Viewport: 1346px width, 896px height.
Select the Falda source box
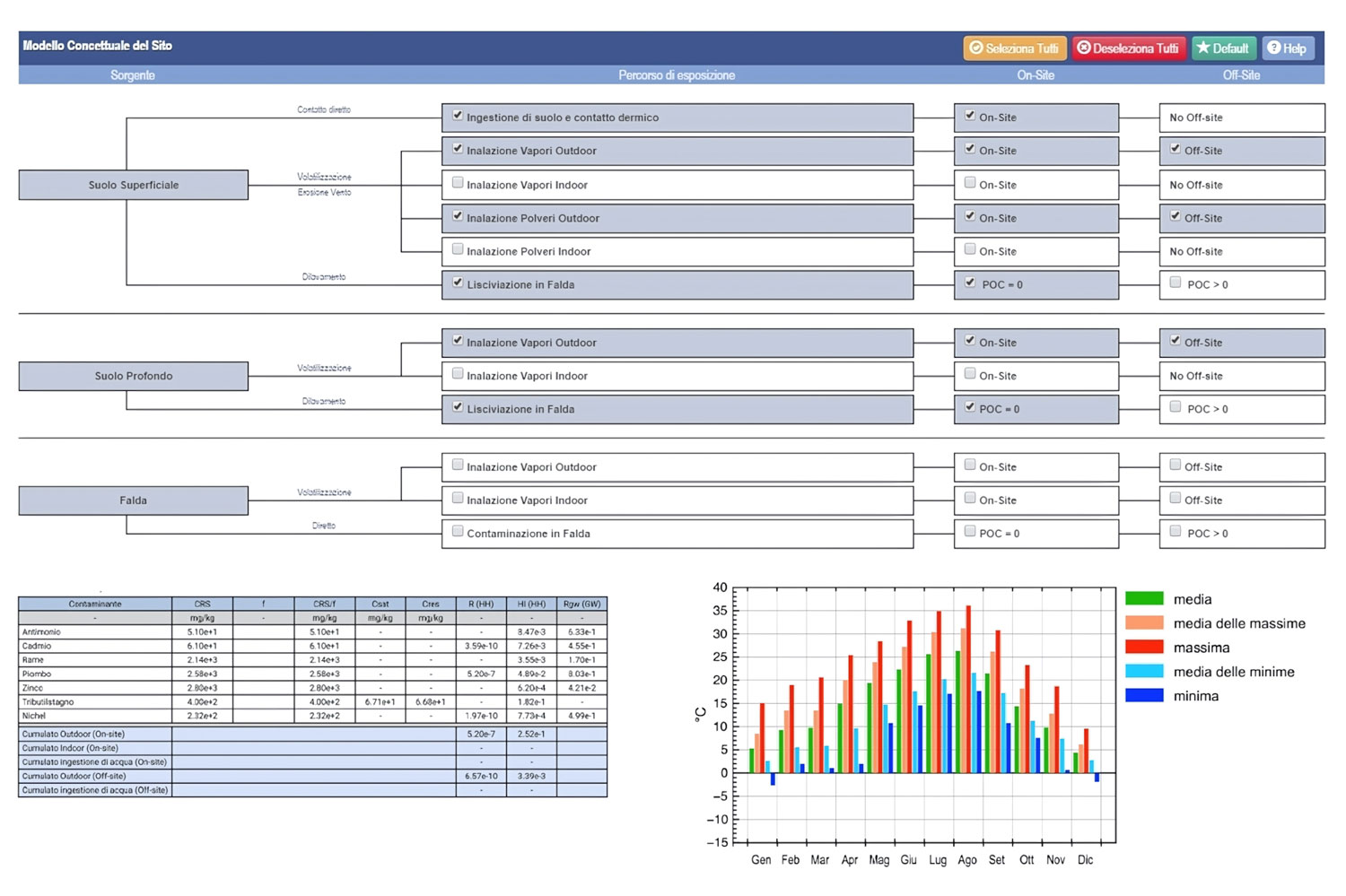coord(134,500)
